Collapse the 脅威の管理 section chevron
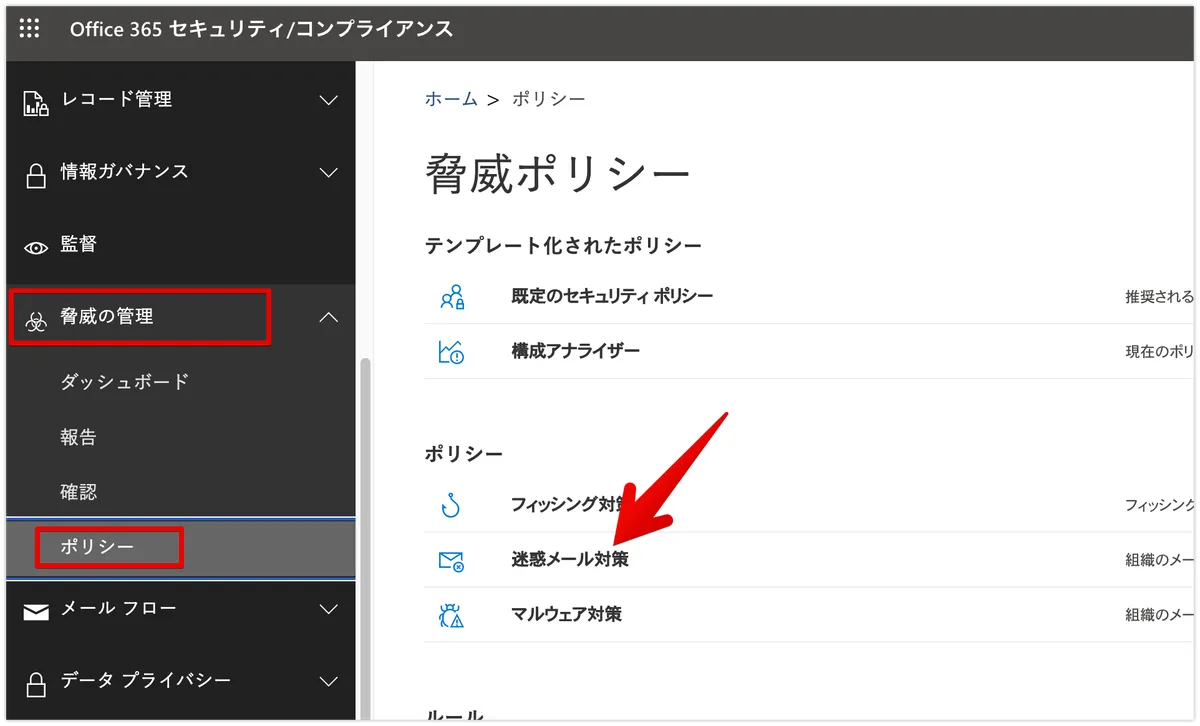1200x726 pixels. click(328, 318)
